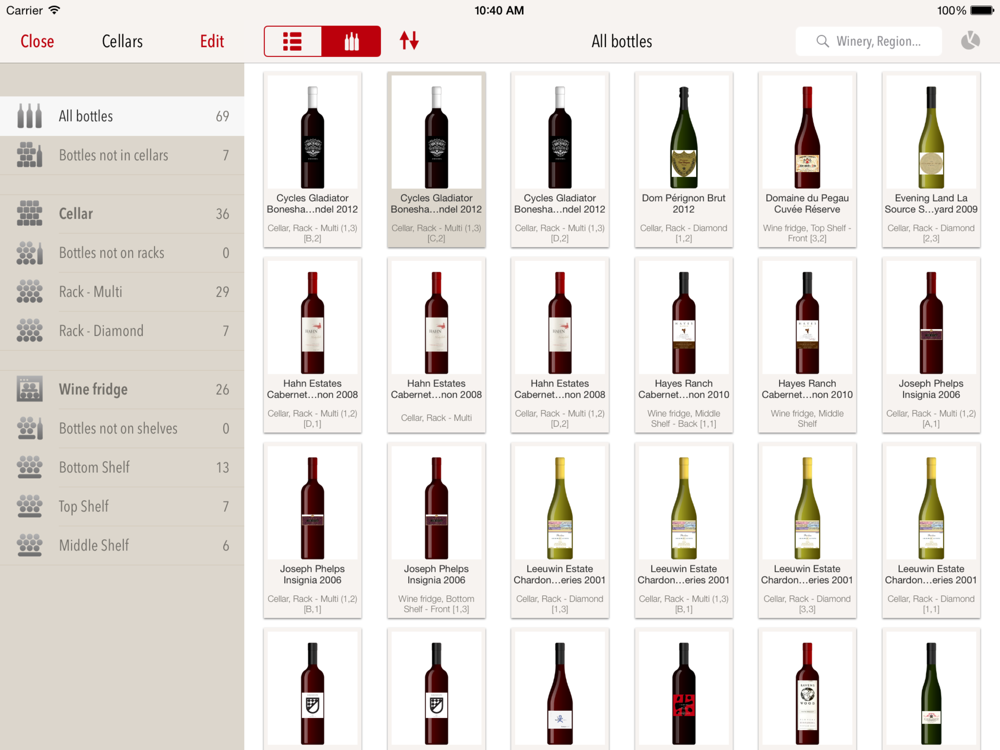The height and width of the screenshot is (750, 1000).
Task: Select All bottles in sidebar
Action: point(122,116)
